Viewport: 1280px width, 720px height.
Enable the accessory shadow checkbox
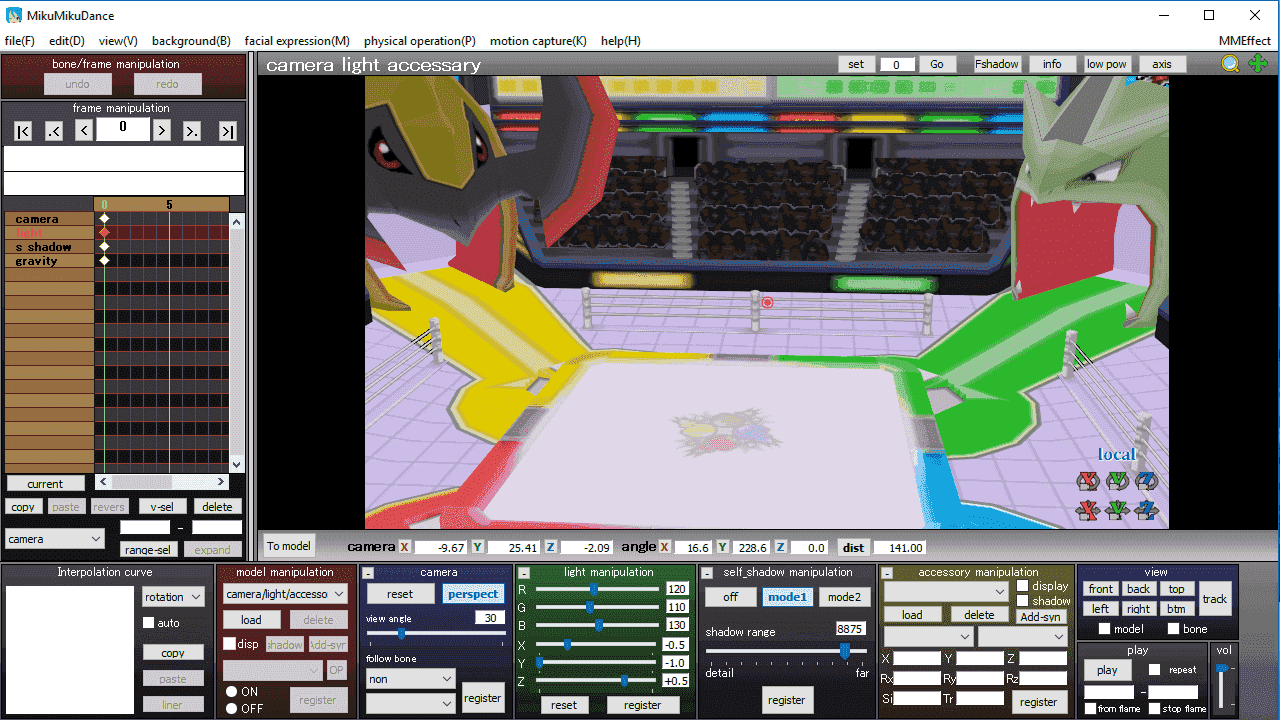click(x=1023, y=601)
